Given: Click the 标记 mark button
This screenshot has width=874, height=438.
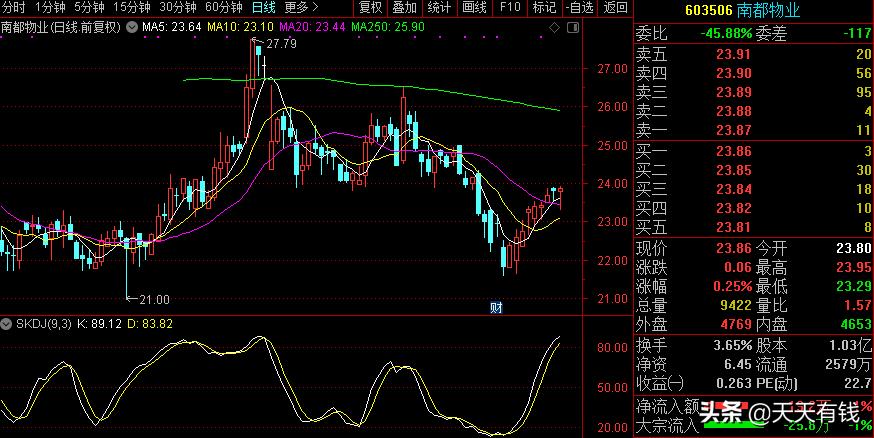Looking at the screenshot, I should (543, 8).
